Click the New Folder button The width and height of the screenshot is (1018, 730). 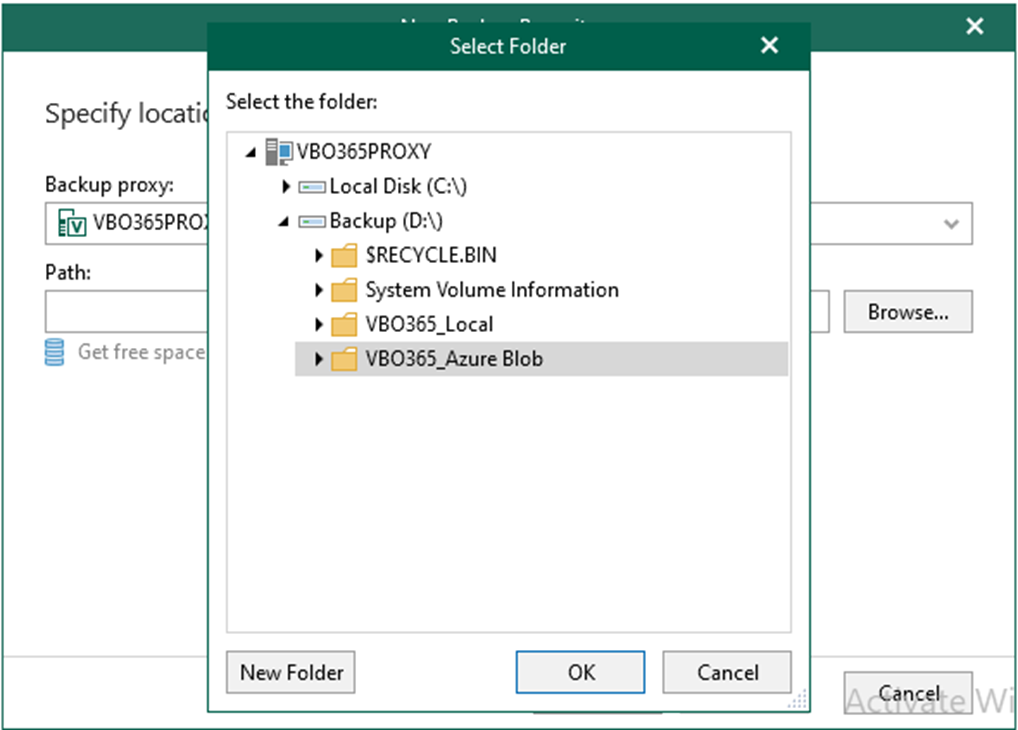291,672
